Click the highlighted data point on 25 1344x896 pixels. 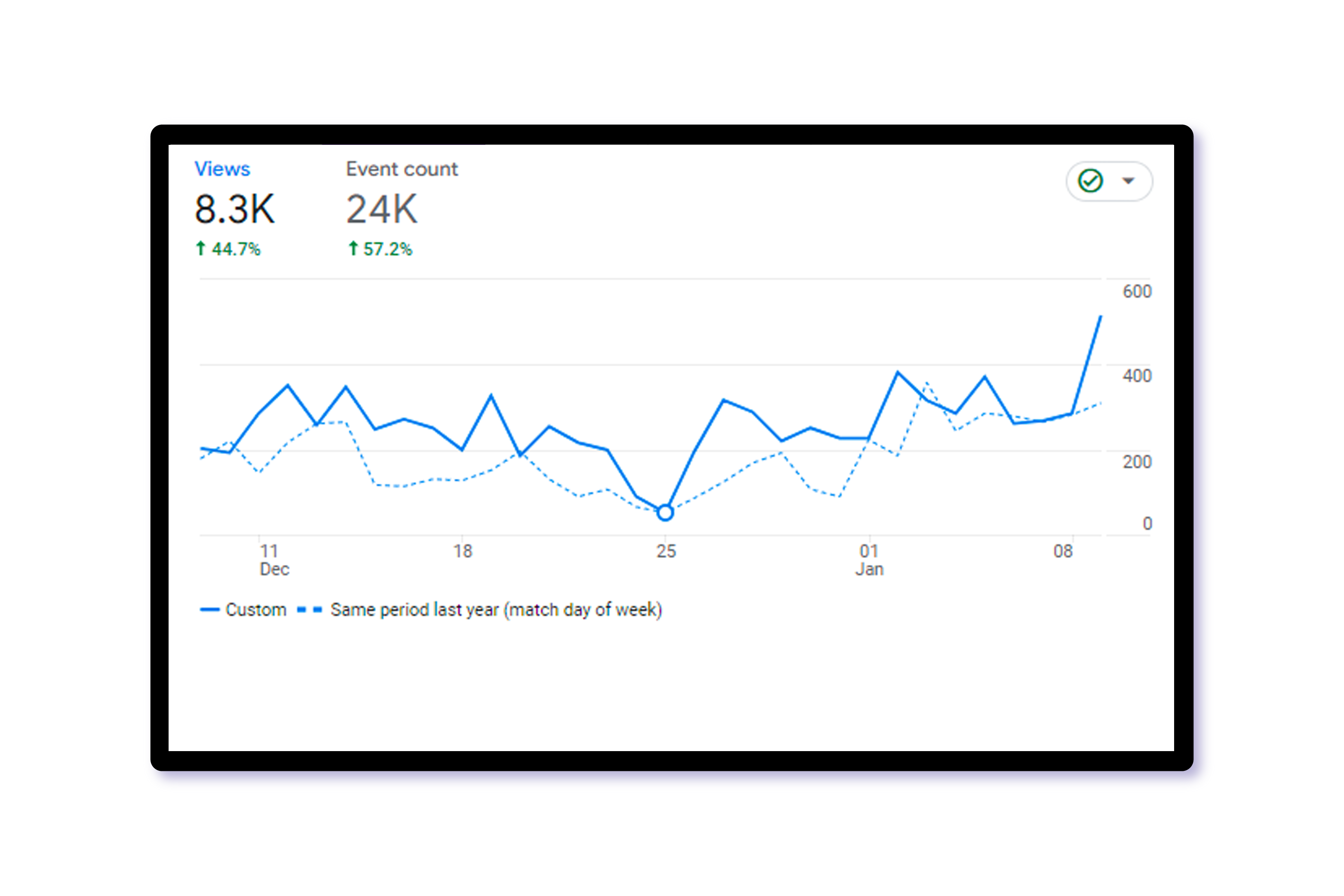tap(665, 512)
